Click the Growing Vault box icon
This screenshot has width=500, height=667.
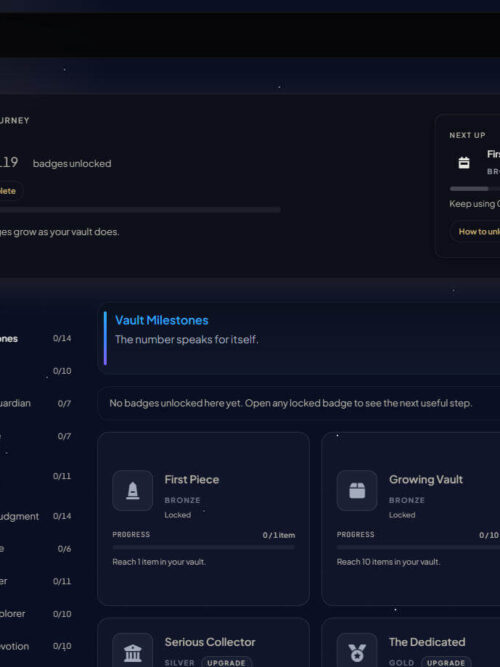[357, 490]
